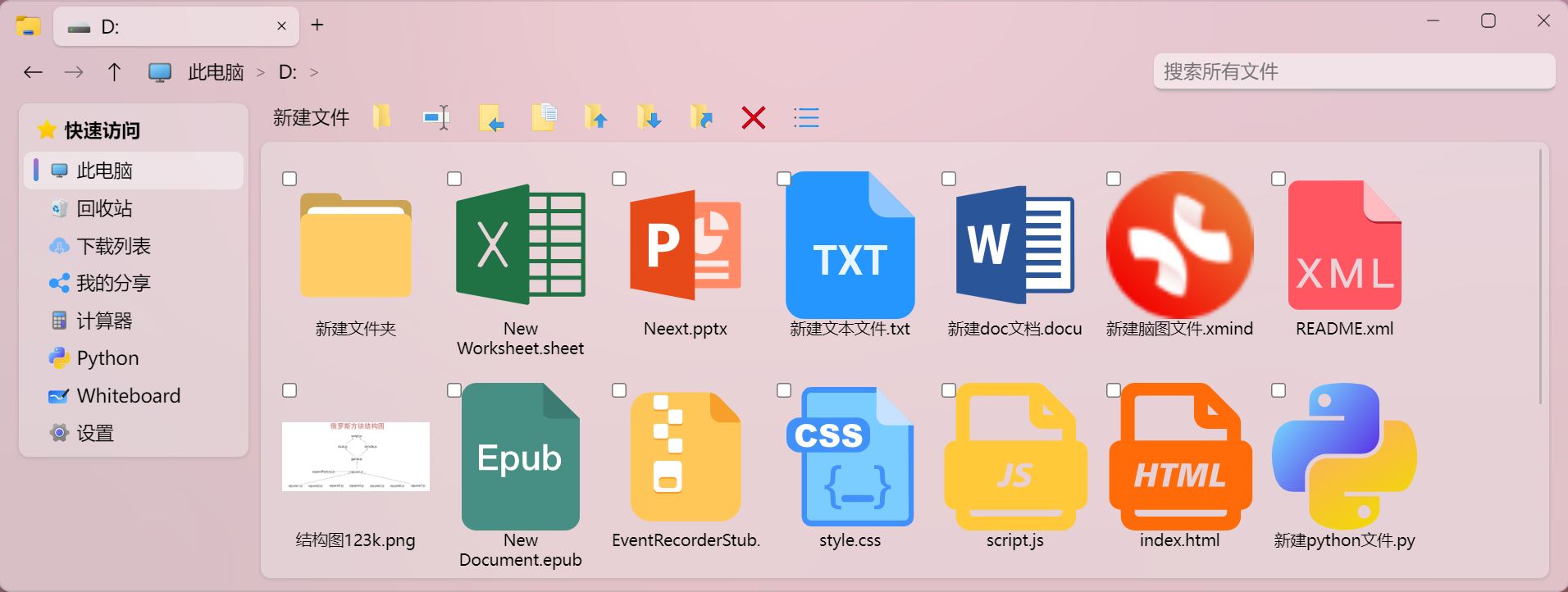
Task: Open 回收站 in the sidebar
Action: point(134,208)
